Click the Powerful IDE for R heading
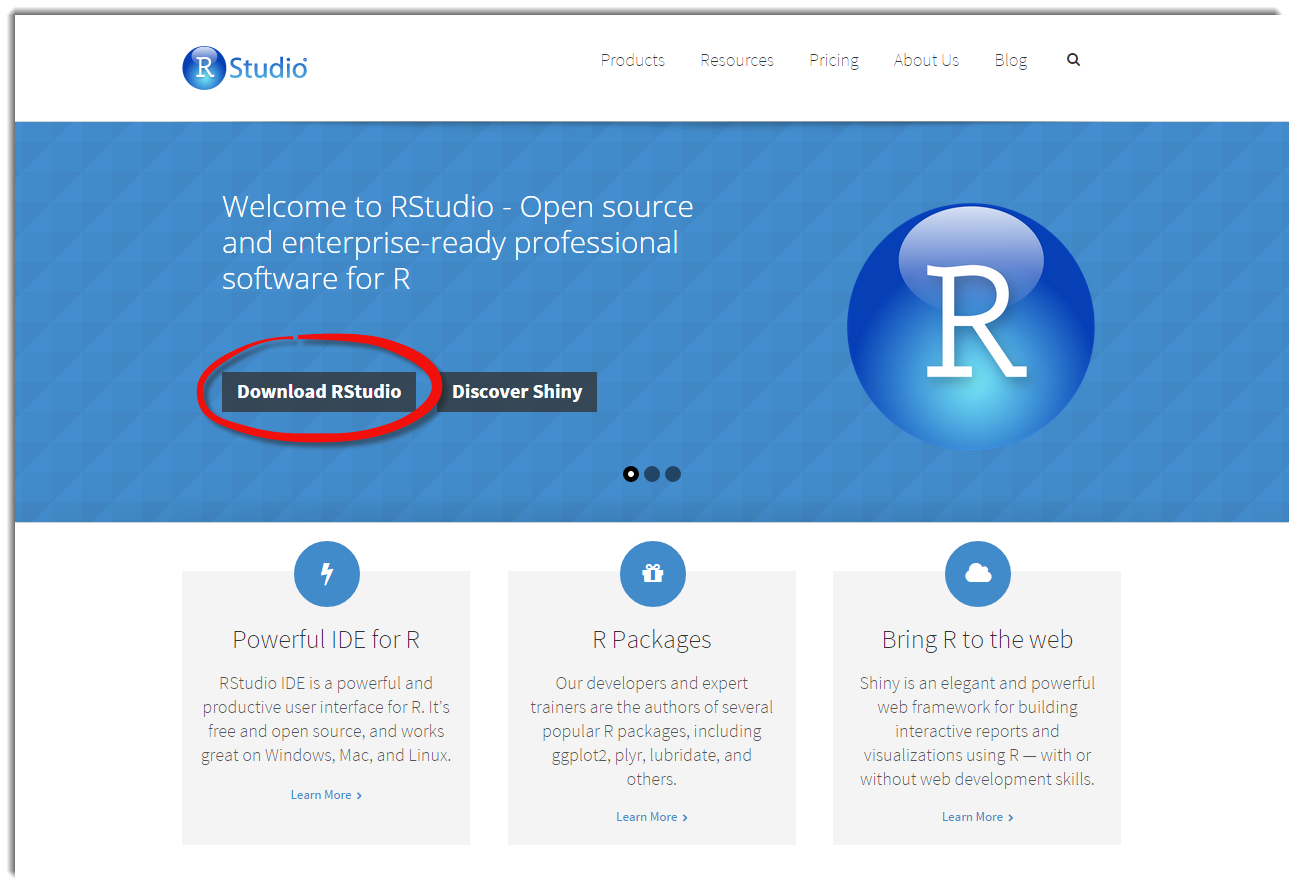The width and height of the screenshot is (1289, 885). pyautogui.click(x=326, y=640)
